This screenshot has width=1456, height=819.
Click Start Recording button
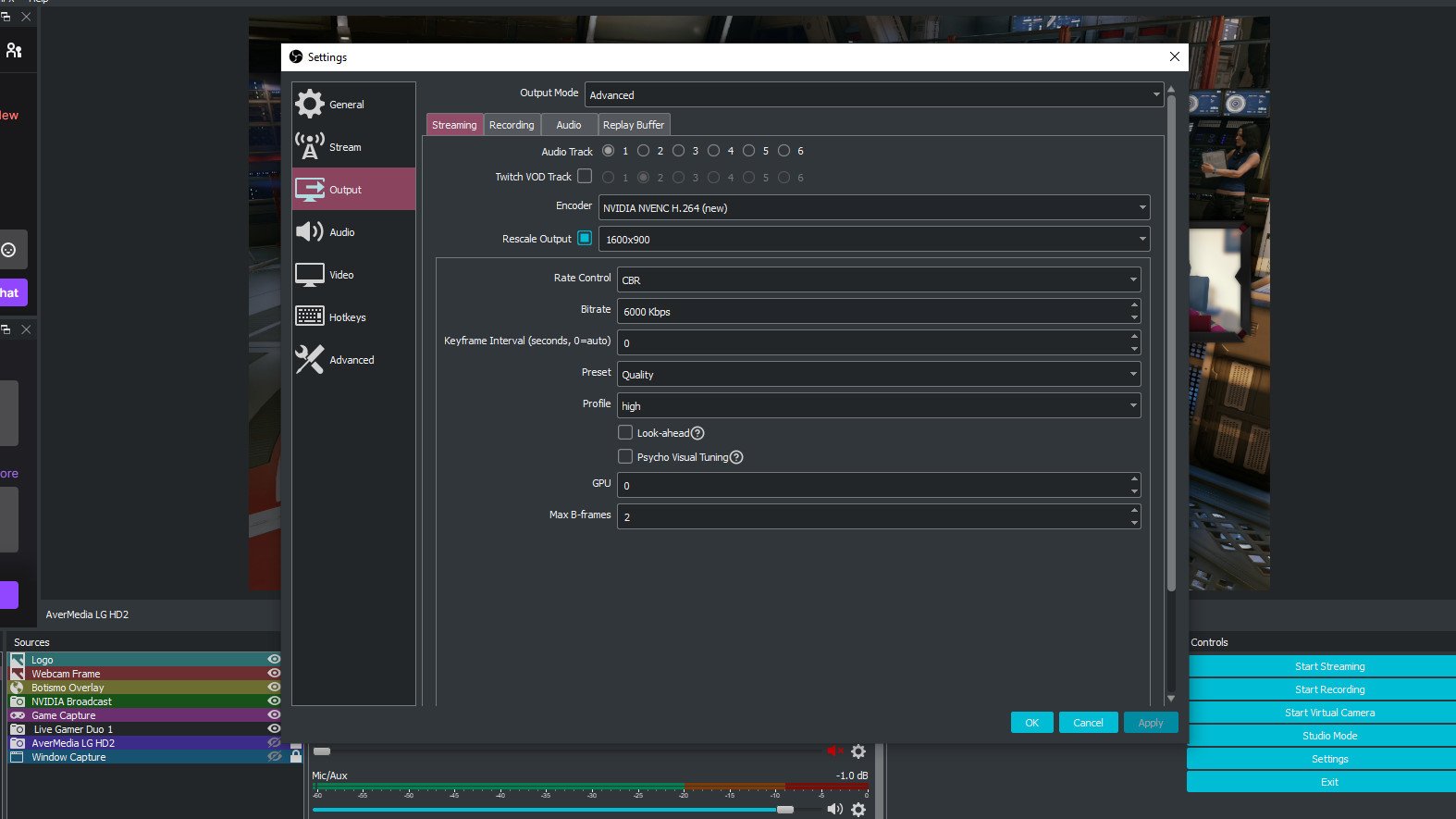click(1329, 689)
